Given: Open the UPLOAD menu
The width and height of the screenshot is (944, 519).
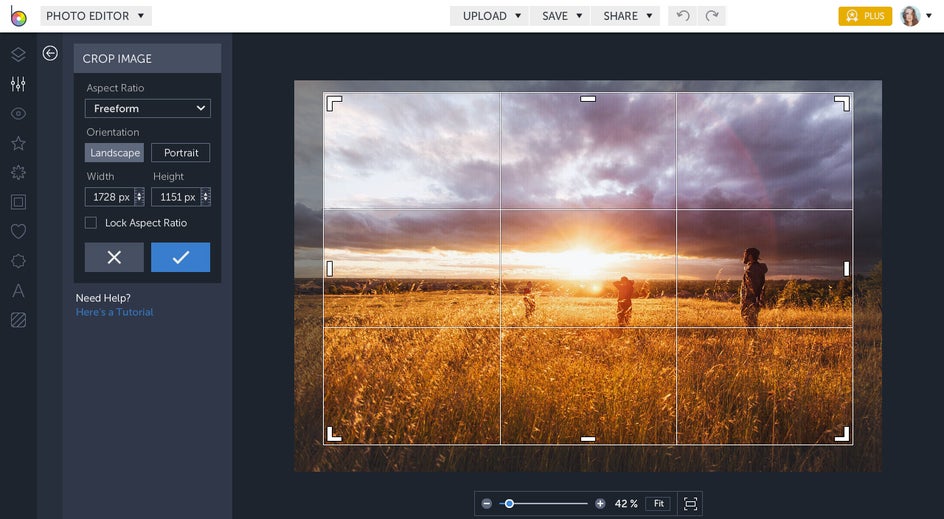Looking at the screenshot, I should click(x=490, y=16).
